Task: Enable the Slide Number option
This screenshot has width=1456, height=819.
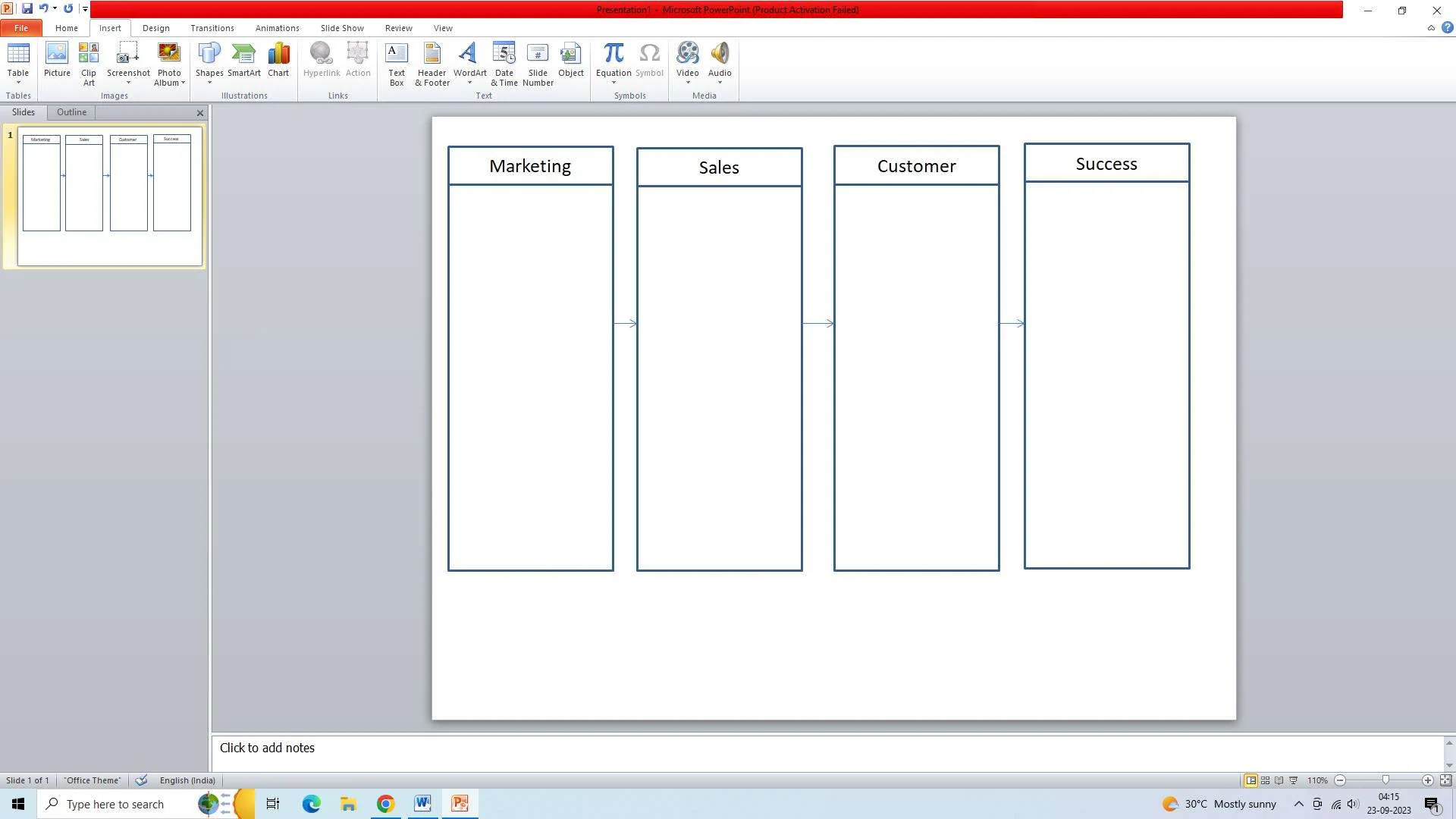Action: click(x=538, y=63)
